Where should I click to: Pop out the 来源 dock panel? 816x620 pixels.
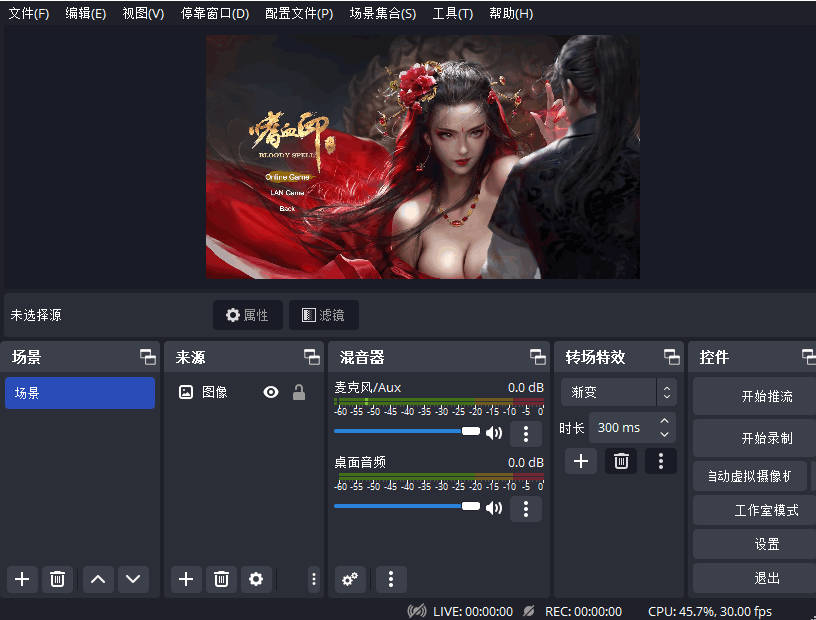pos(312,357)
